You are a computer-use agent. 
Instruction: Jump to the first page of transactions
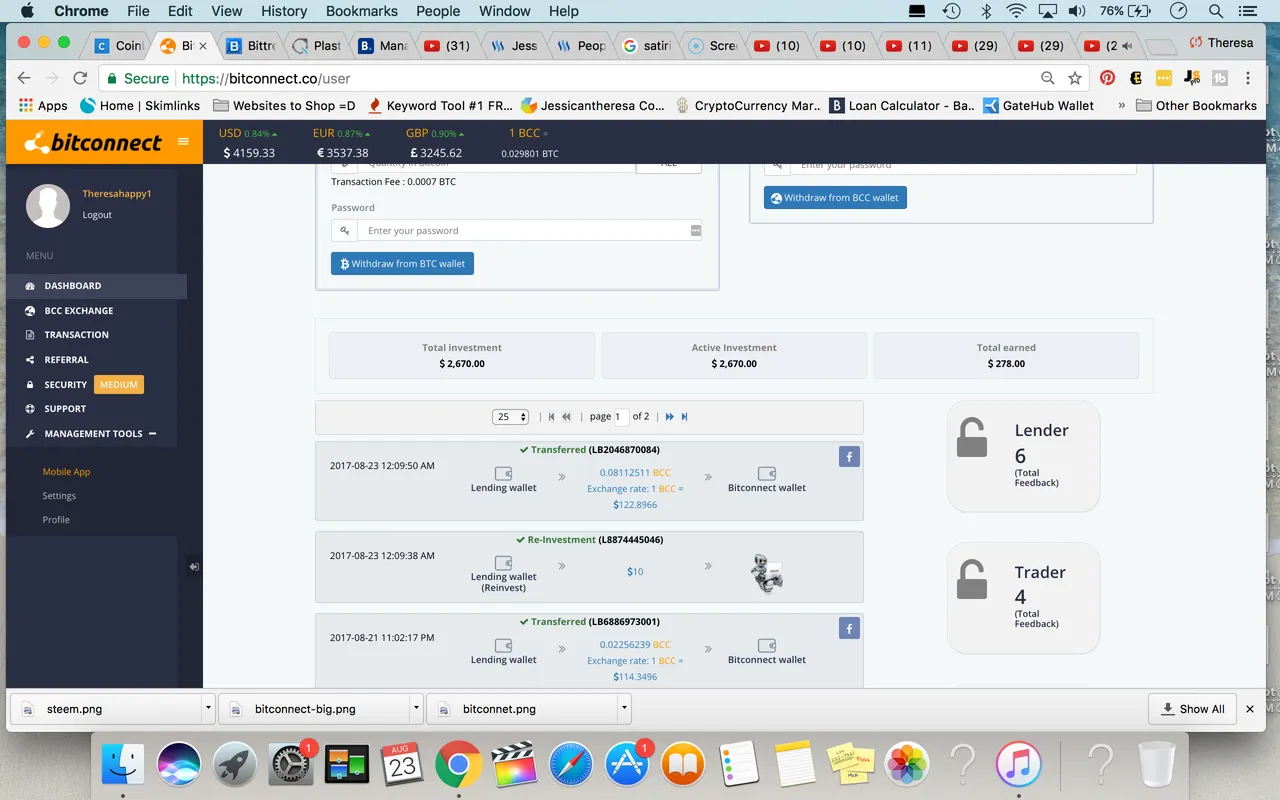click(x=551, y=417)
